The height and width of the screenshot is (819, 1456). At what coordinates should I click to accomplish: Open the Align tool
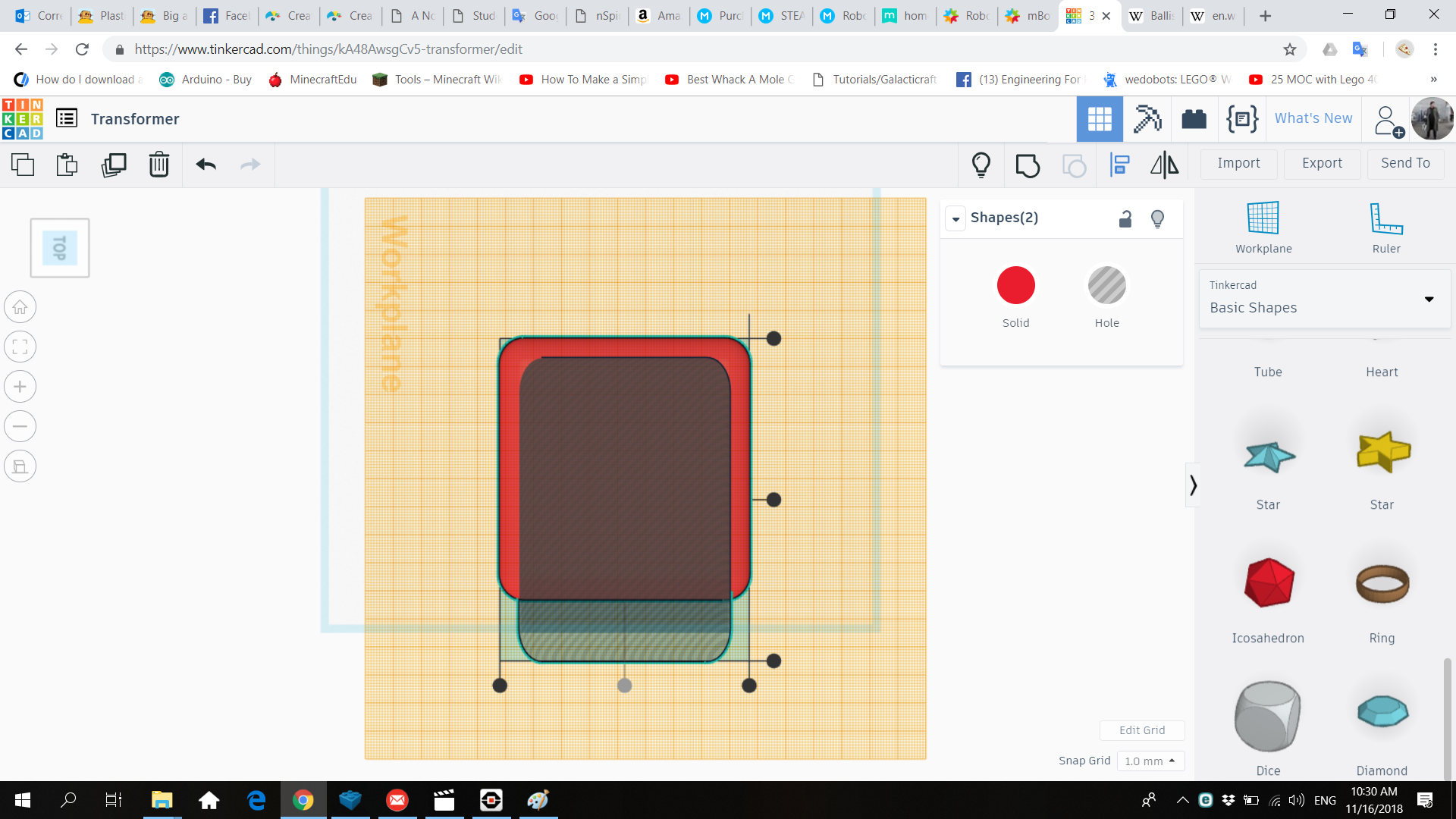pos(1119,165)
